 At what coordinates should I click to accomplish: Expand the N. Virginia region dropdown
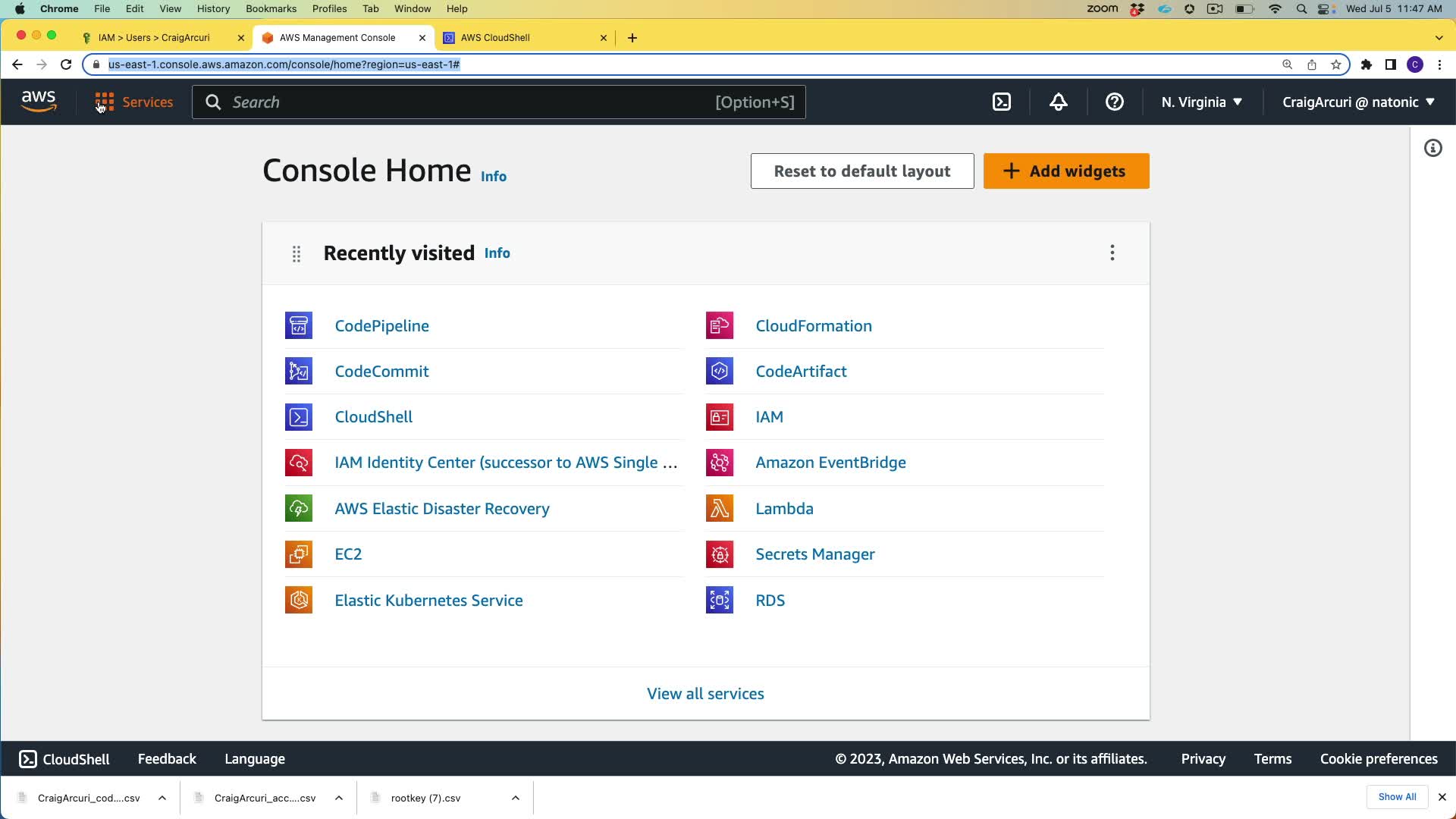tap(1201, 102)
